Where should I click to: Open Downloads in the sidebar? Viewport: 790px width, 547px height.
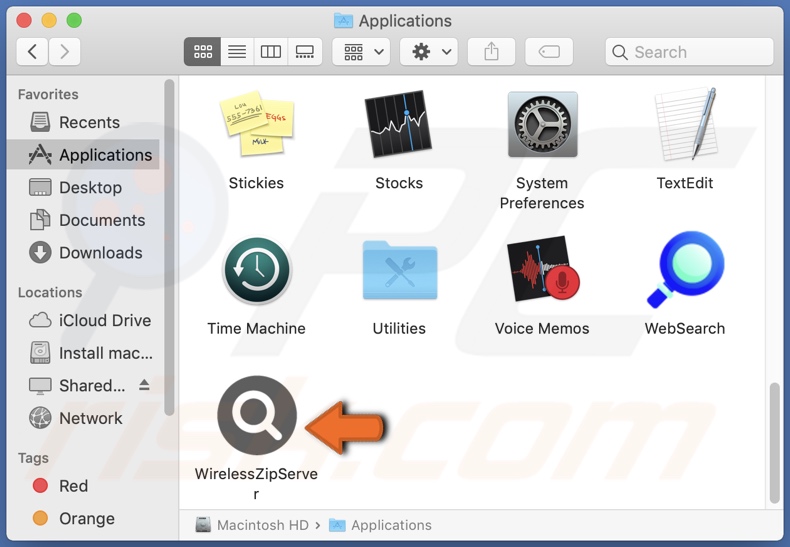tap(85, 252)
